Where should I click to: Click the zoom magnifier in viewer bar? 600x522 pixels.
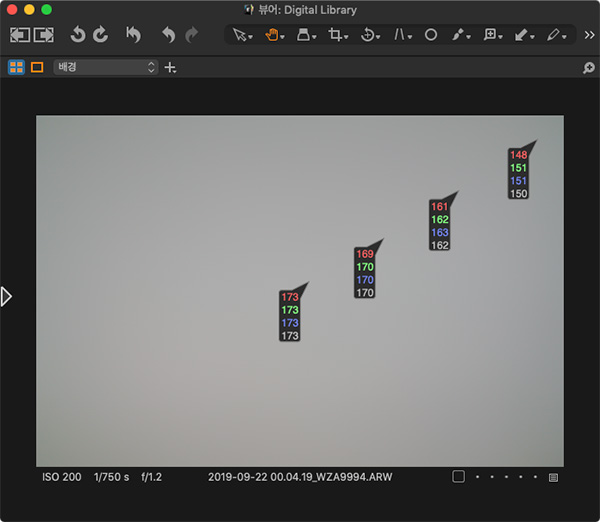589,67
